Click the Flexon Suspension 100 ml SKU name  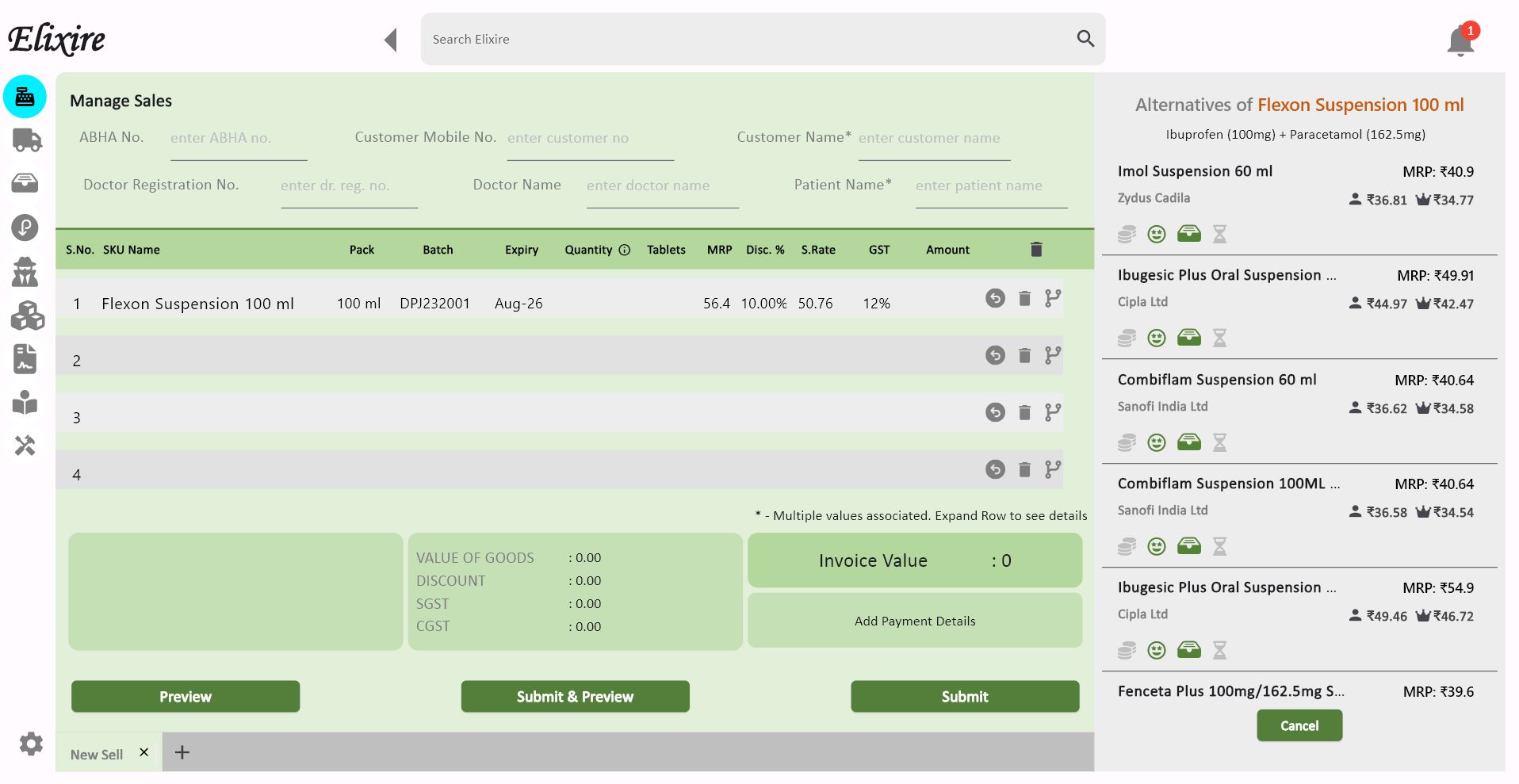tap(197, 304)
